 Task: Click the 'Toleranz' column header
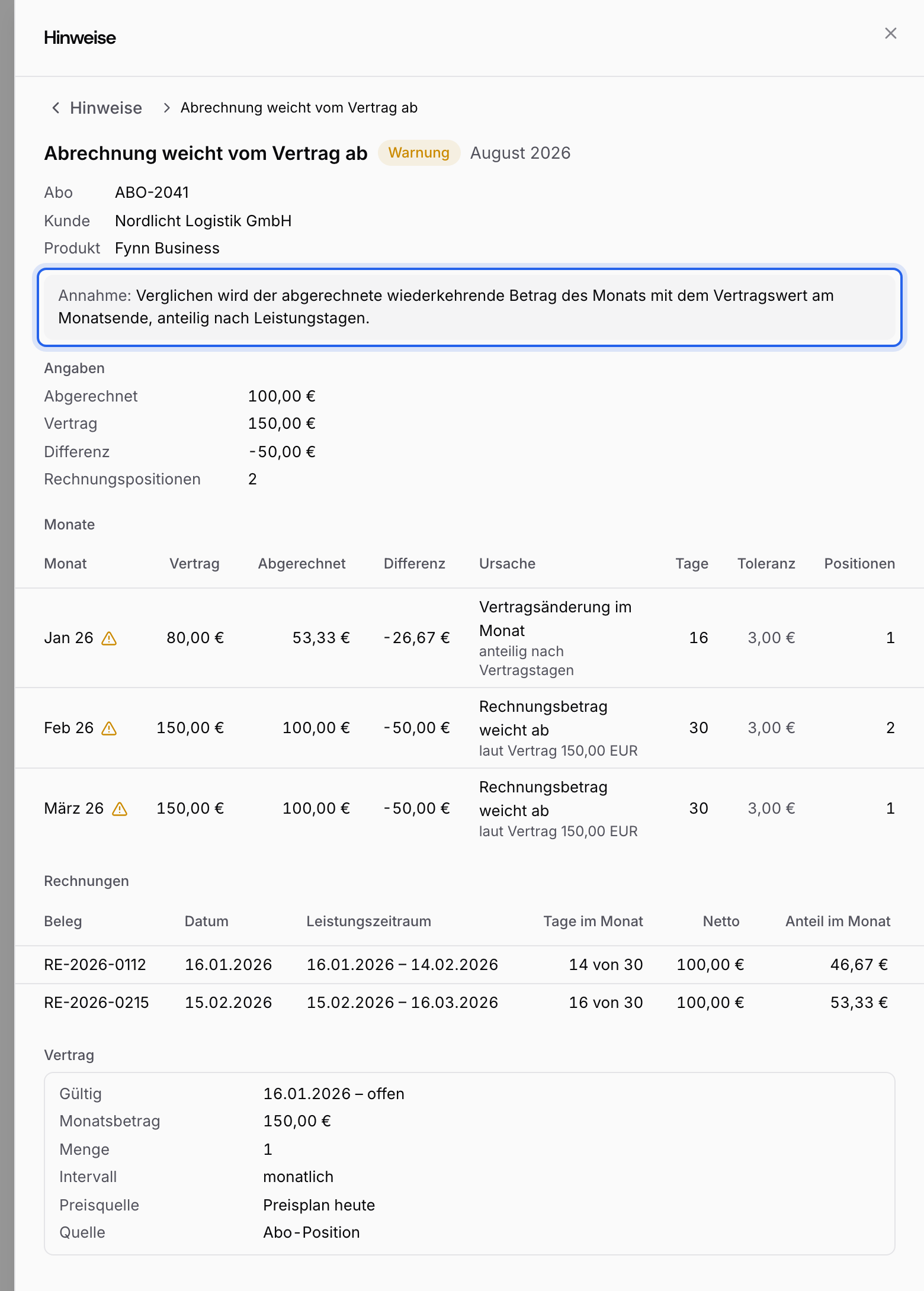pyautogui.click(x=766, y=564)
